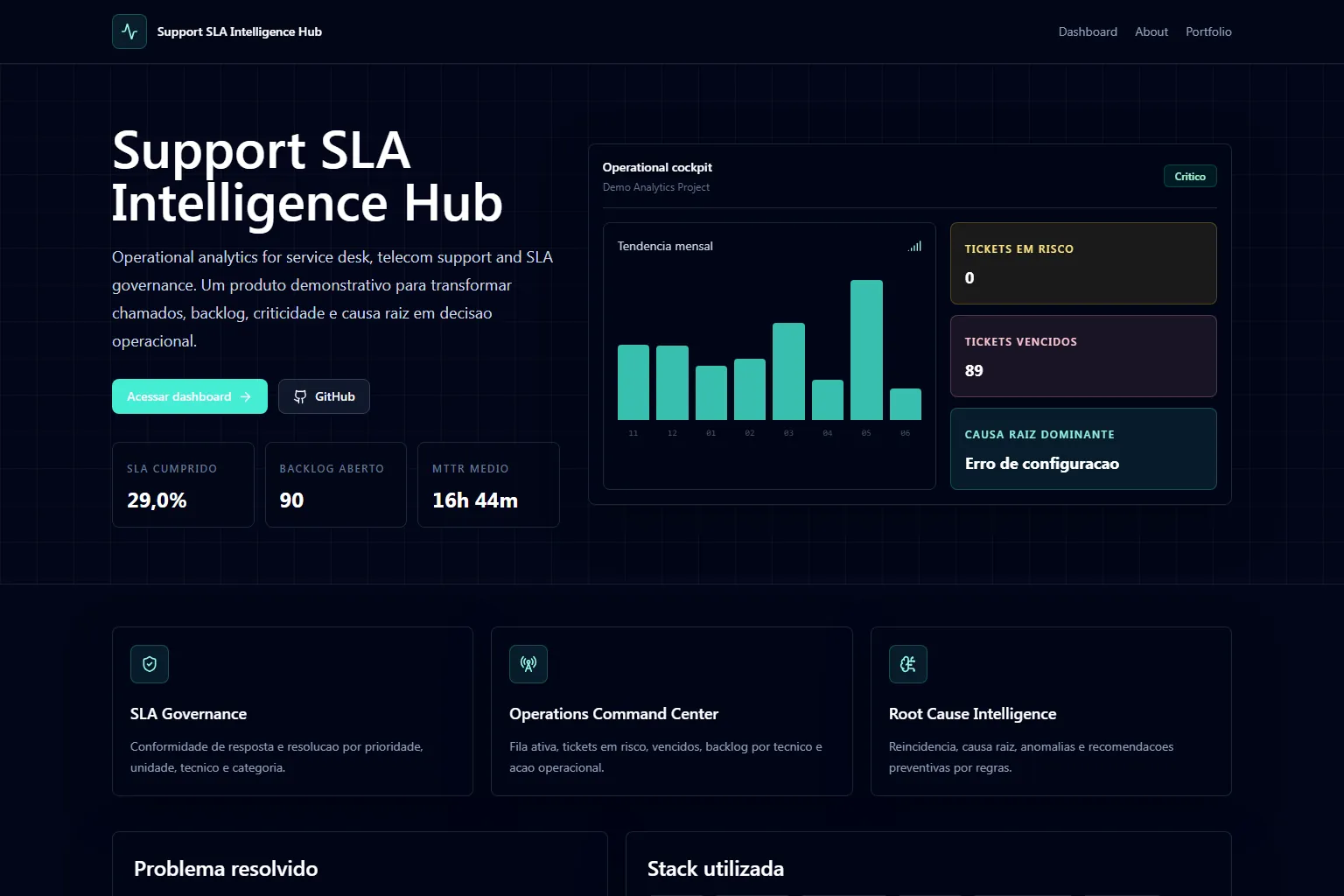The height and width of the screenshot is (896, 1344).
Task: Click the Tickets em Risco card
Action: (1083, 263)
